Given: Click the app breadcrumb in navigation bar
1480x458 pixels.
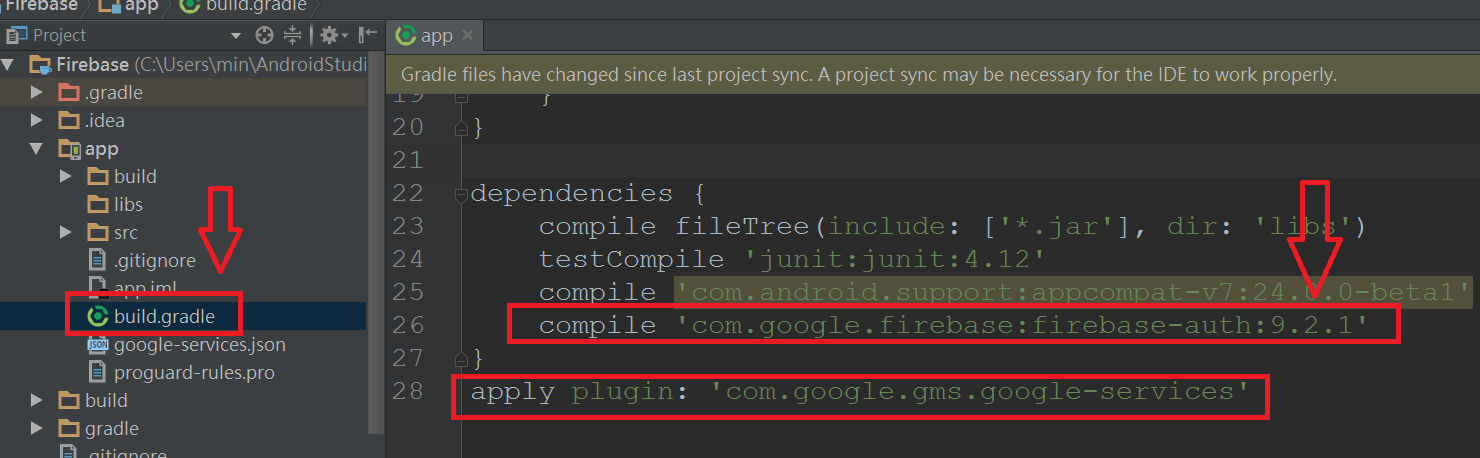Looking at the screenshot, I should click(130, 6).
